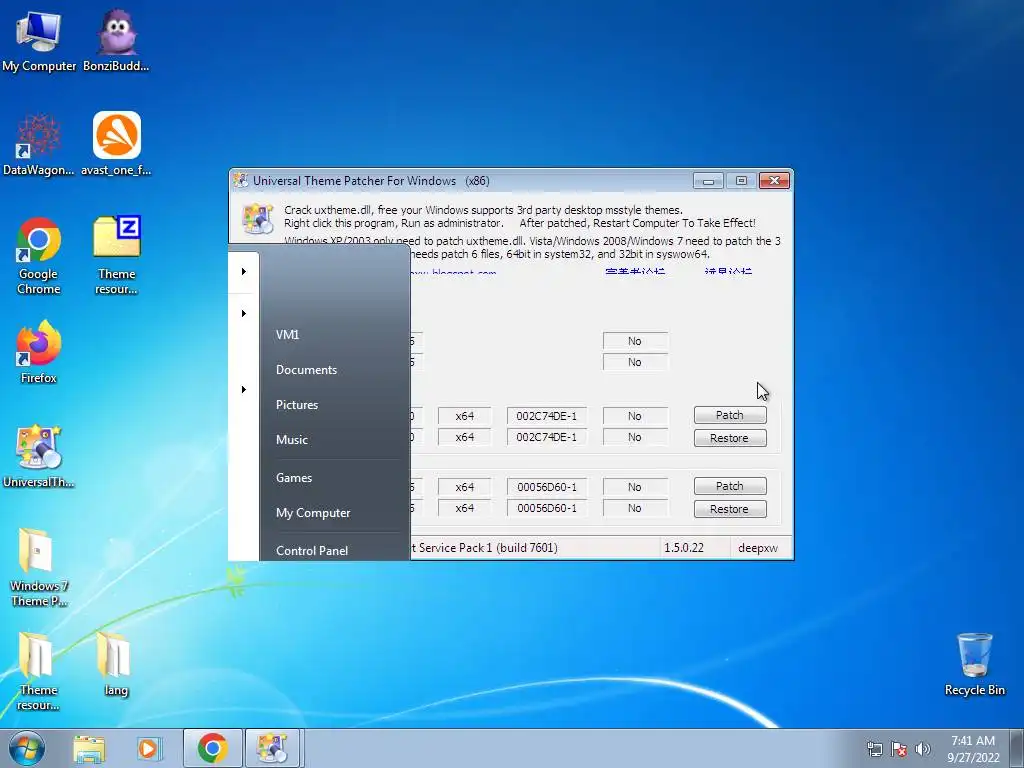Image resolution: width=1024 pixels, height=768 pixels.
Task: Click the Universal Theme Patcher title bar icon
Action: 241,181
